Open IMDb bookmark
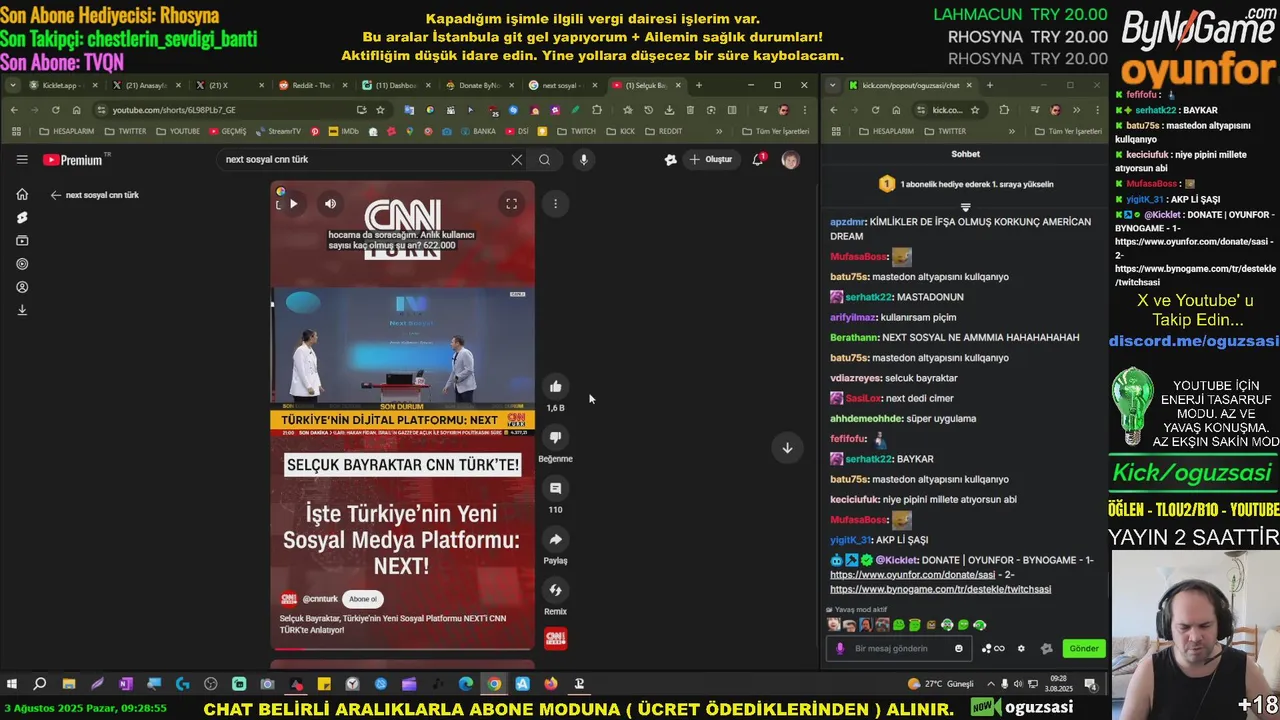The image size is (1280, 720). click(x=343, y=131)
